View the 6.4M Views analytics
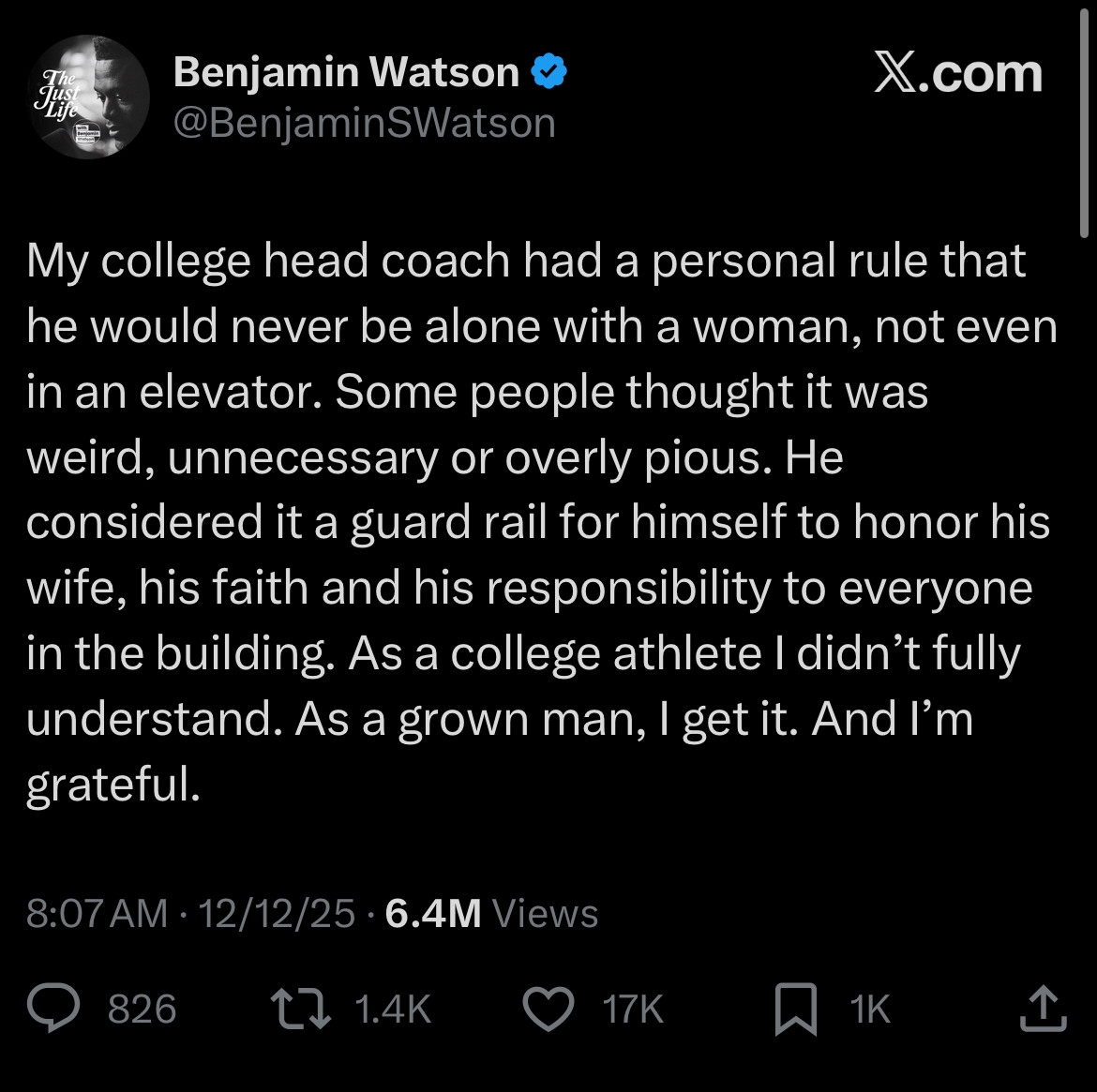Screen dimensions: 1097x1092 click(x=490, y=913)
